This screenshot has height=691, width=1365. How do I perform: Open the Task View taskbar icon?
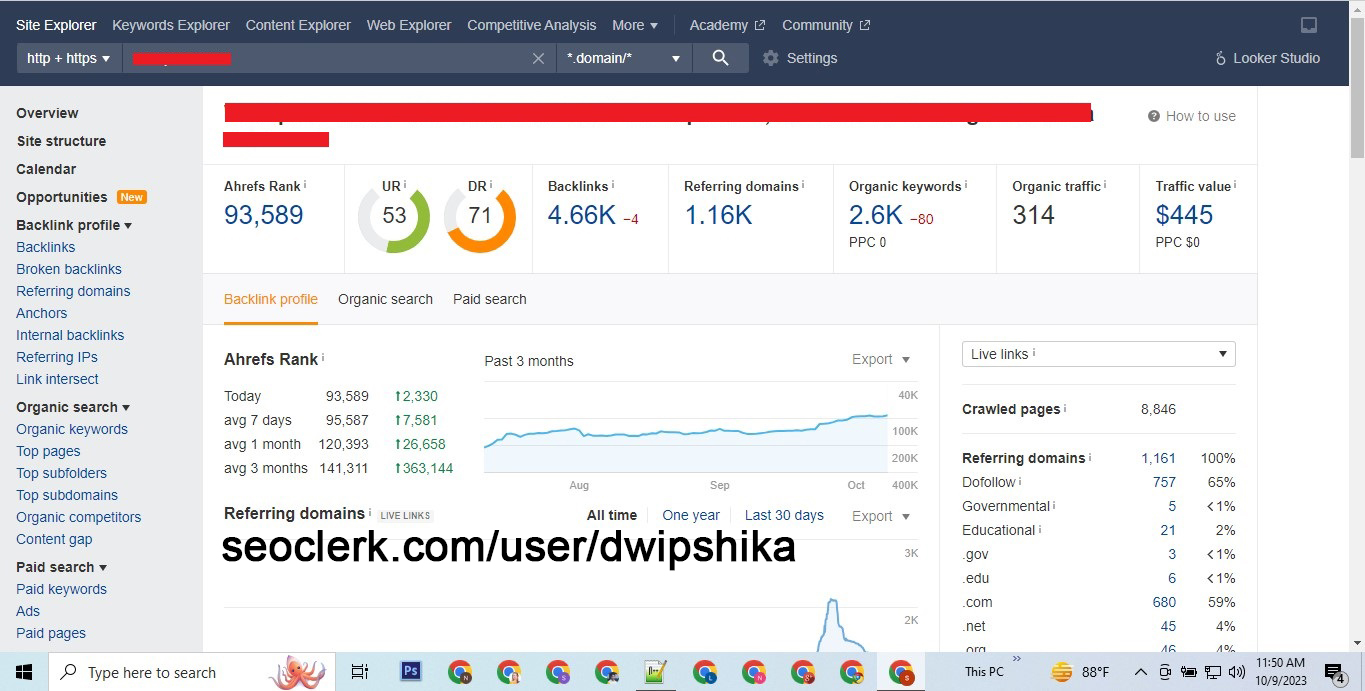360,672
